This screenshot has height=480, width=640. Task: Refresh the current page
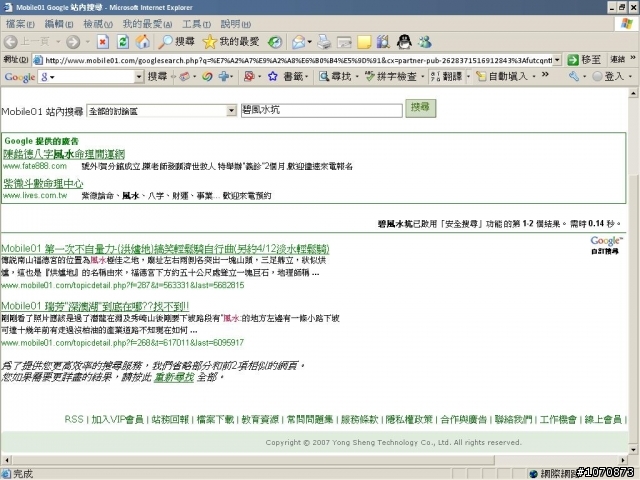tap(123, 42)
